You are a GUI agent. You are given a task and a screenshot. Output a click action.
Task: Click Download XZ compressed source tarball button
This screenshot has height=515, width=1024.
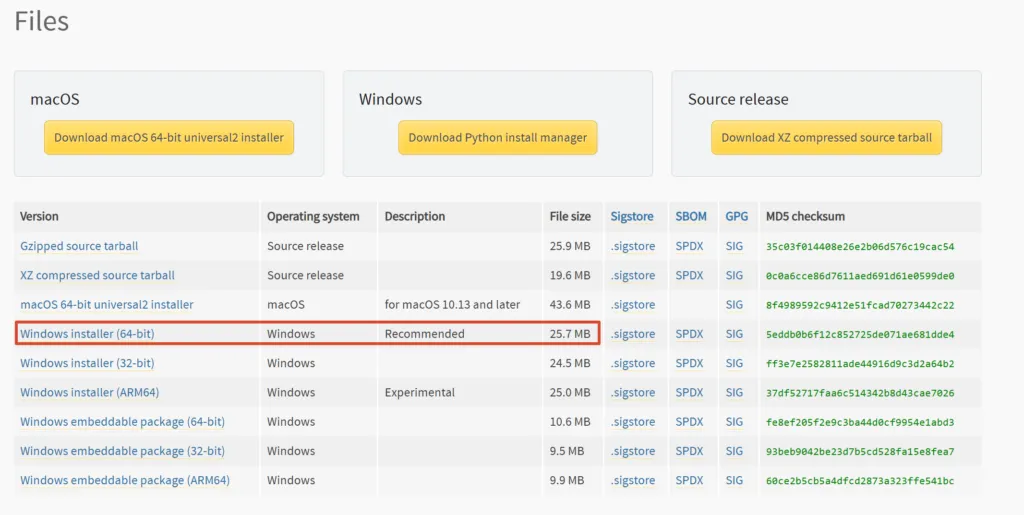coord(826,138)
